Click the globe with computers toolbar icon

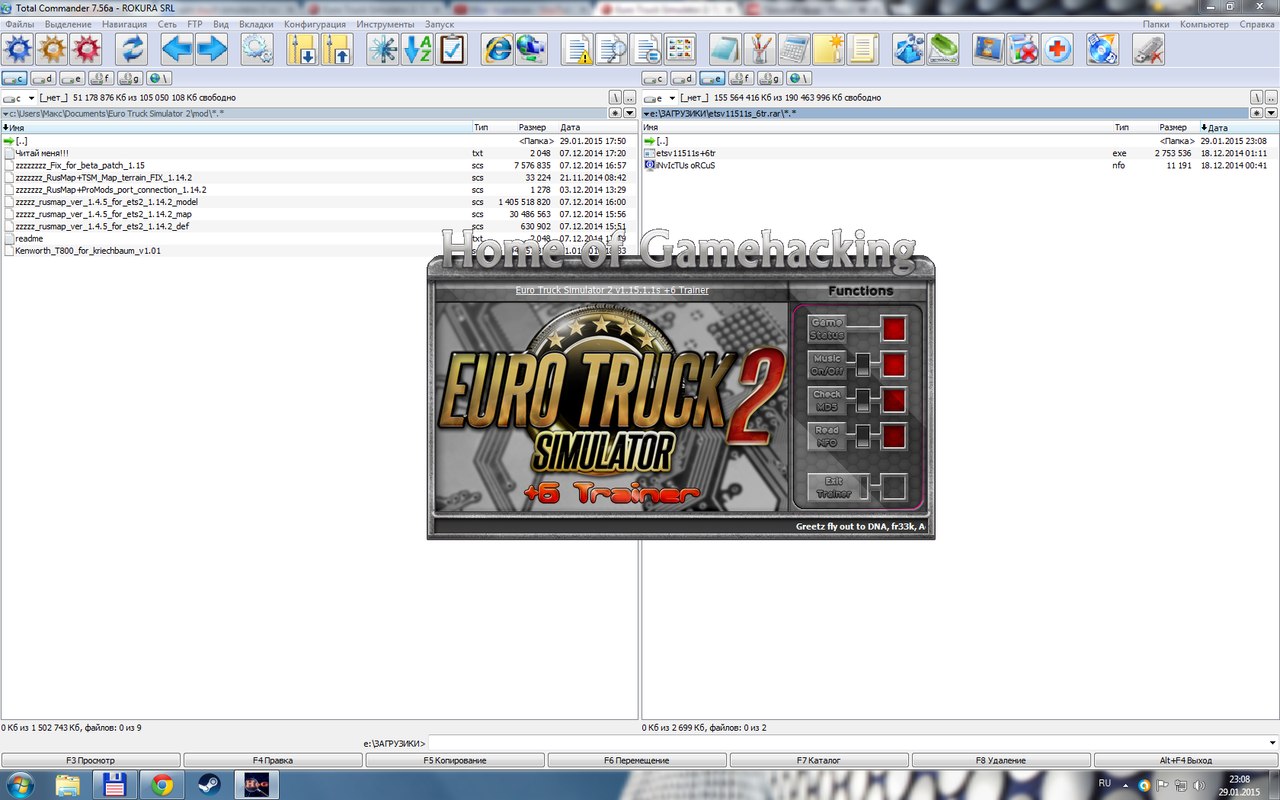[531, 49]
